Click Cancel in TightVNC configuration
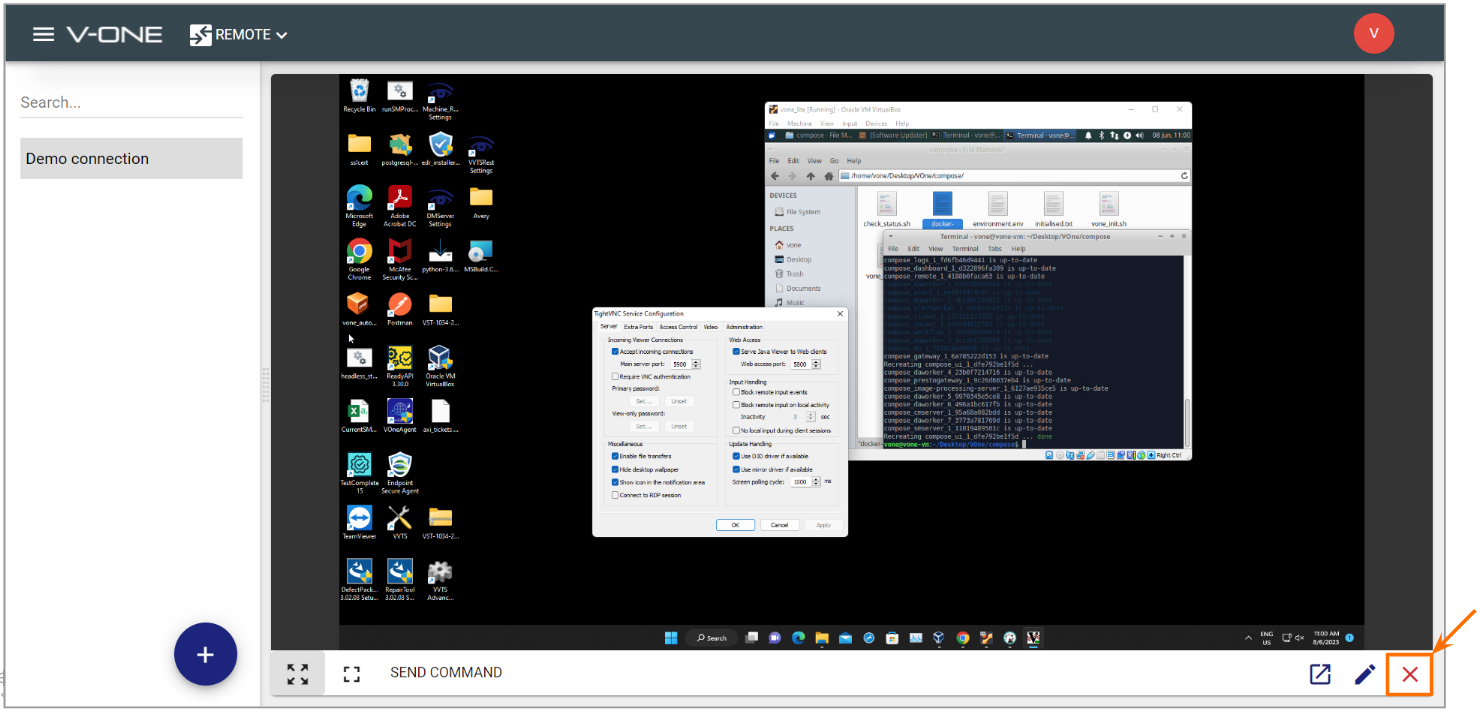Image resolution: width=1481 pixels, height=711 pixels. 779,524
